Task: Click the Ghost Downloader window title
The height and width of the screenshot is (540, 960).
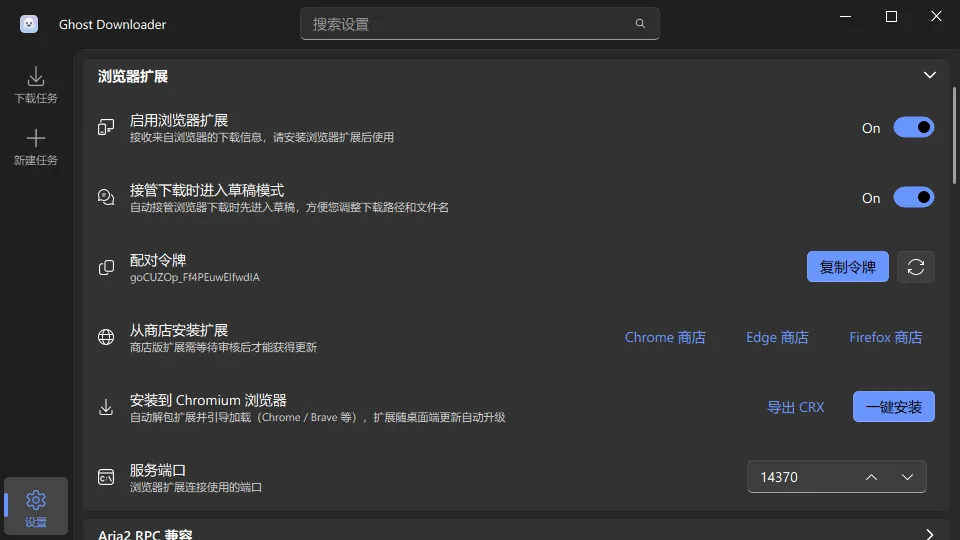Action: click(x=113, y=24)
